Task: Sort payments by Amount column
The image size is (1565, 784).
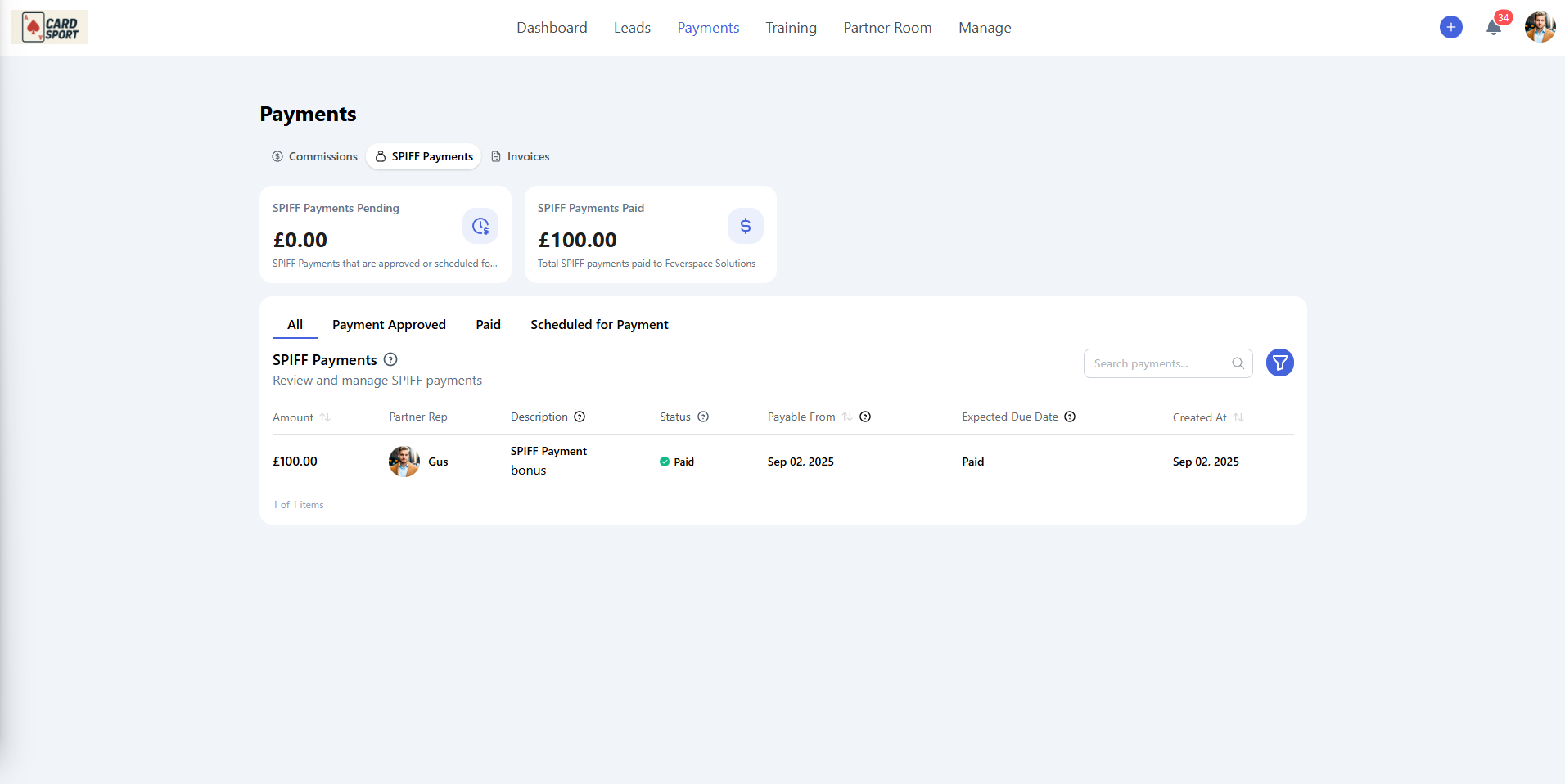Action: pyautogui.click(x=325, y=417)
